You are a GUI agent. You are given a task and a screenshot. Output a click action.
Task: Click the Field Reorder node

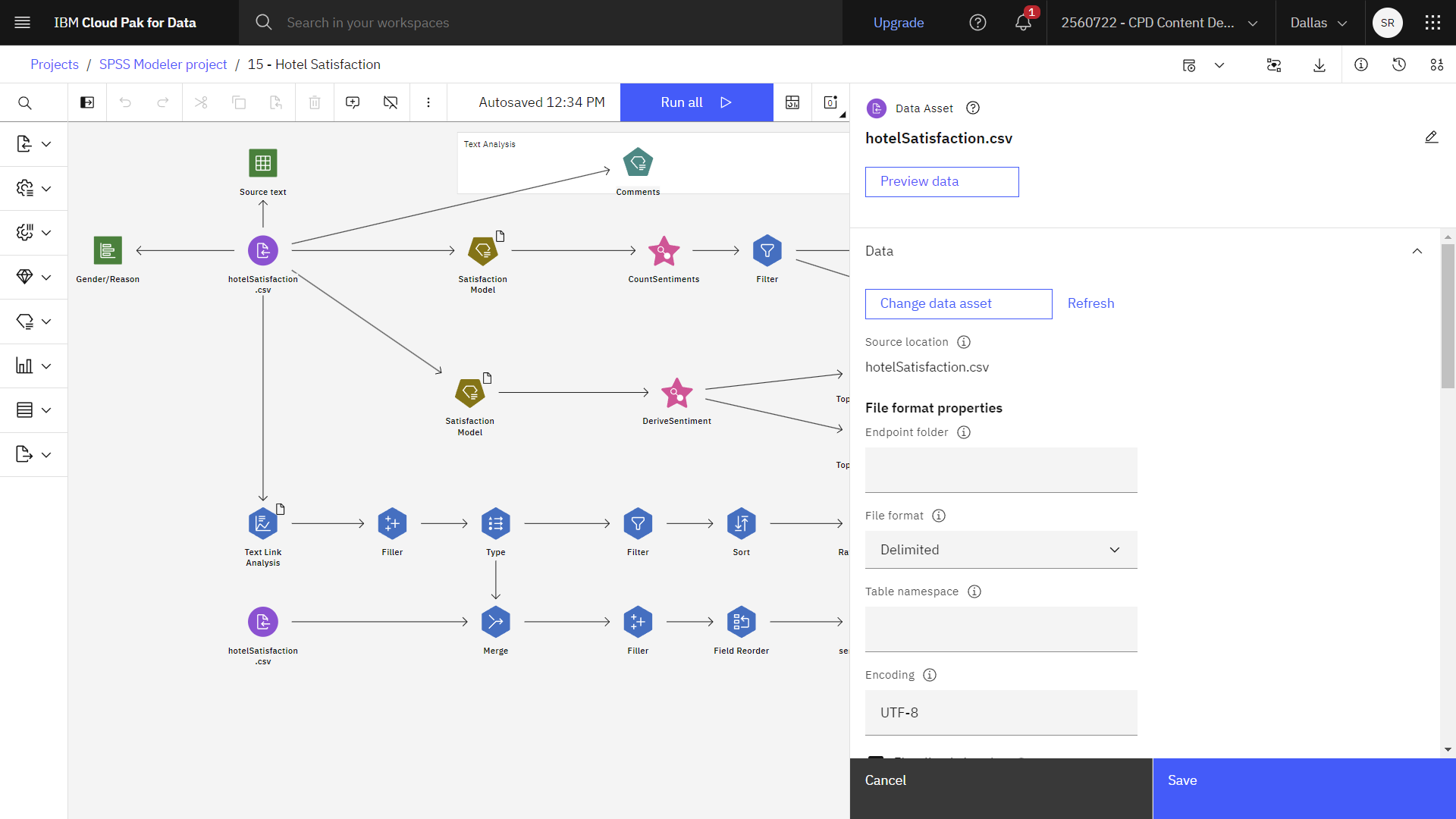(740, 621)
